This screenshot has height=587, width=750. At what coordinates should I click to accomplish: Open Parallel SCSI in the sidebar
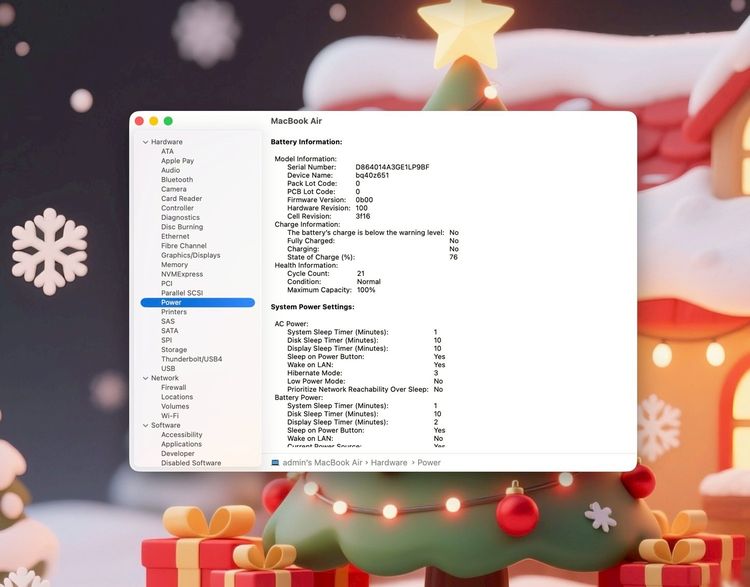[x=182, y=293]
